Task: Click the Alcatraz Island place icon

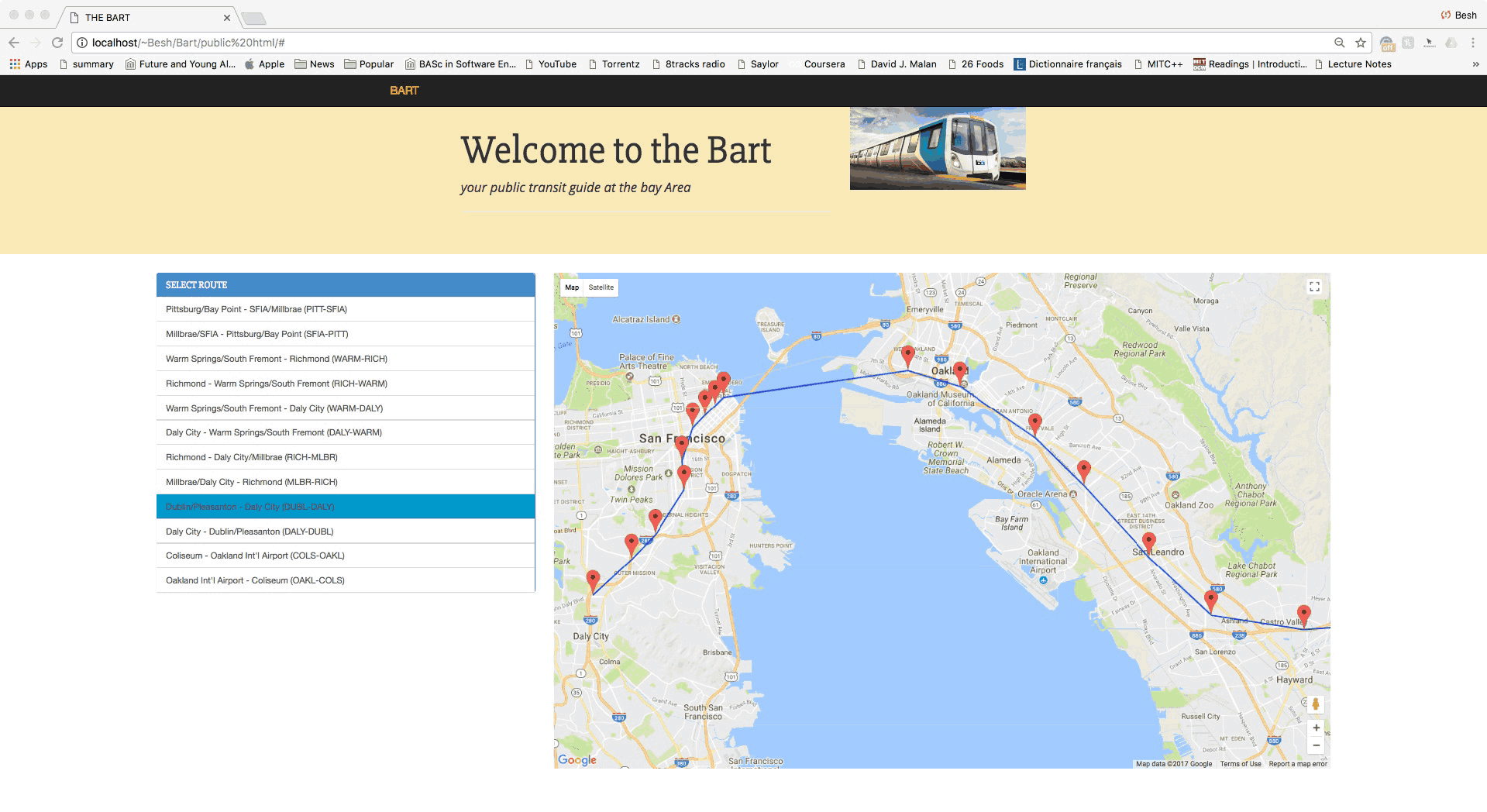Action: point(676,318)
